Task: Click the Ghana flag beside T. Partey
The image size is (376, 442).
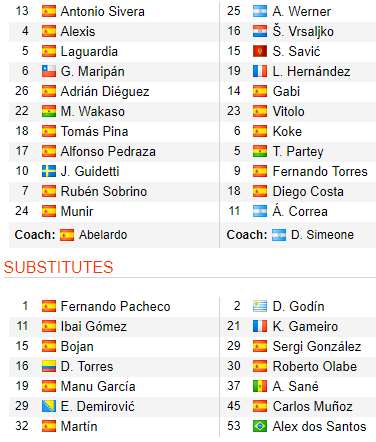Action: click(260, 151)
